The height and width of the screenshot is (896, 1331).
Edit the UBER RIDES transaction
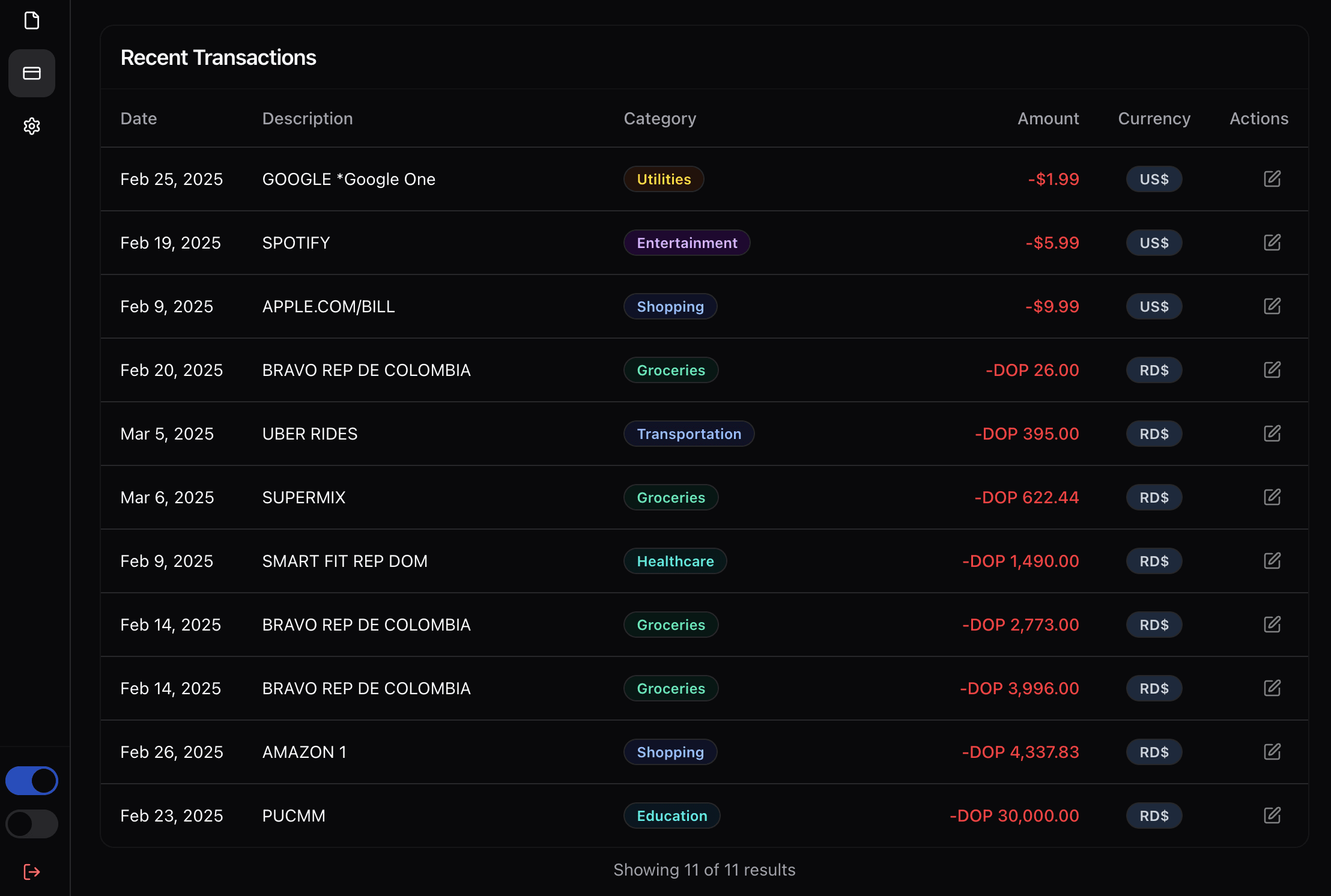pyautogui.click(x=1272, y=434)
